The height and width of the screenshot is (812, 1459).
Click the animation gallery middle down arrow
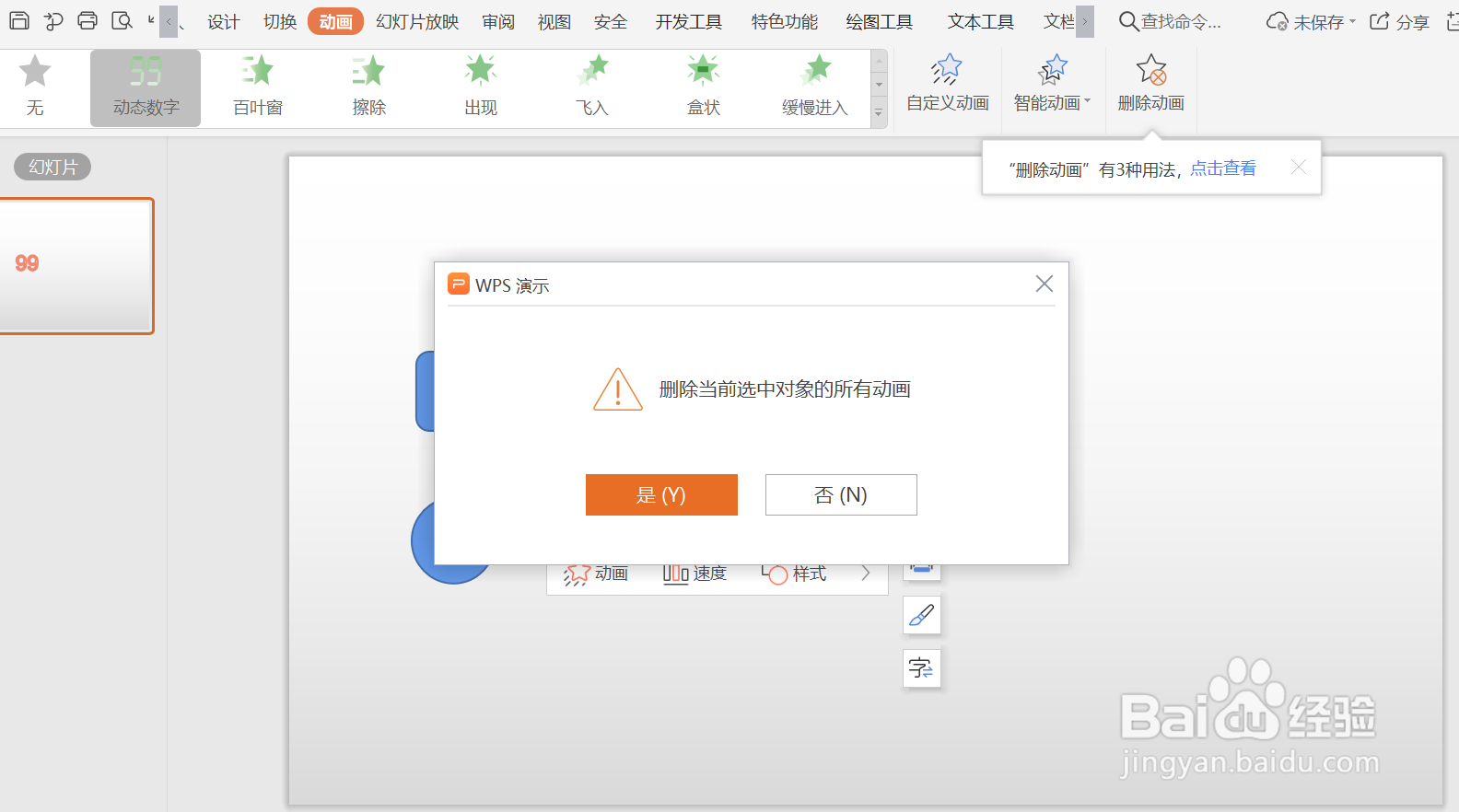[879, 86]
